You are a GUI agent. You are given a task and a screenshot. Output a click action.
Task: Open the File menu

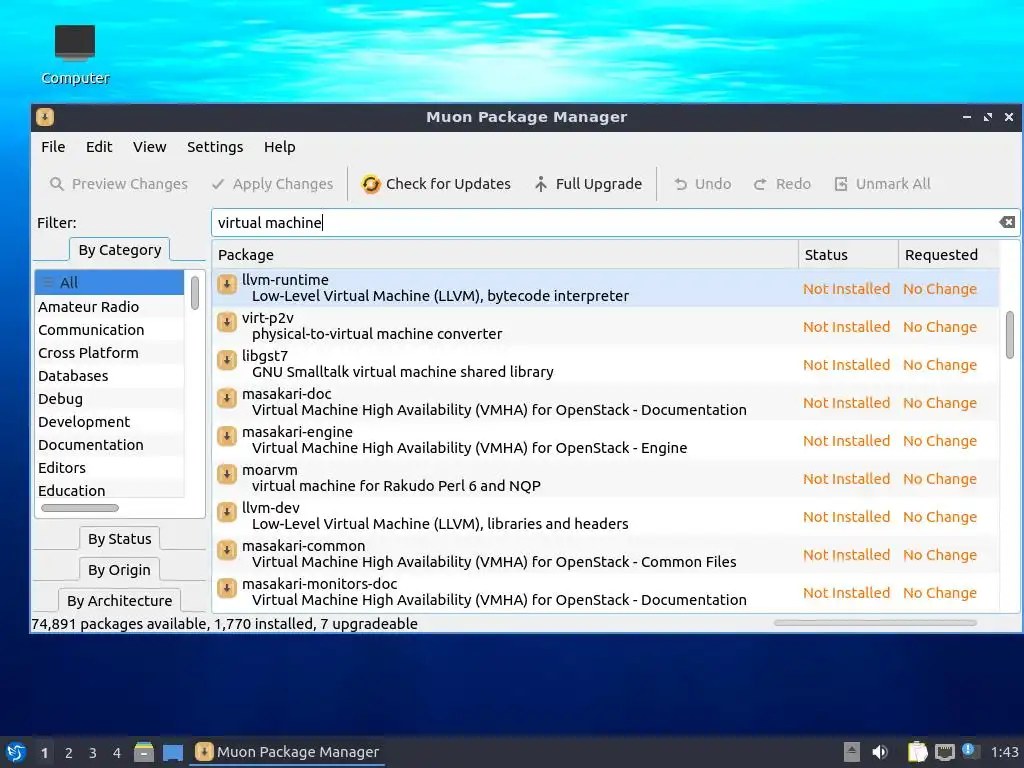point(53,147)
